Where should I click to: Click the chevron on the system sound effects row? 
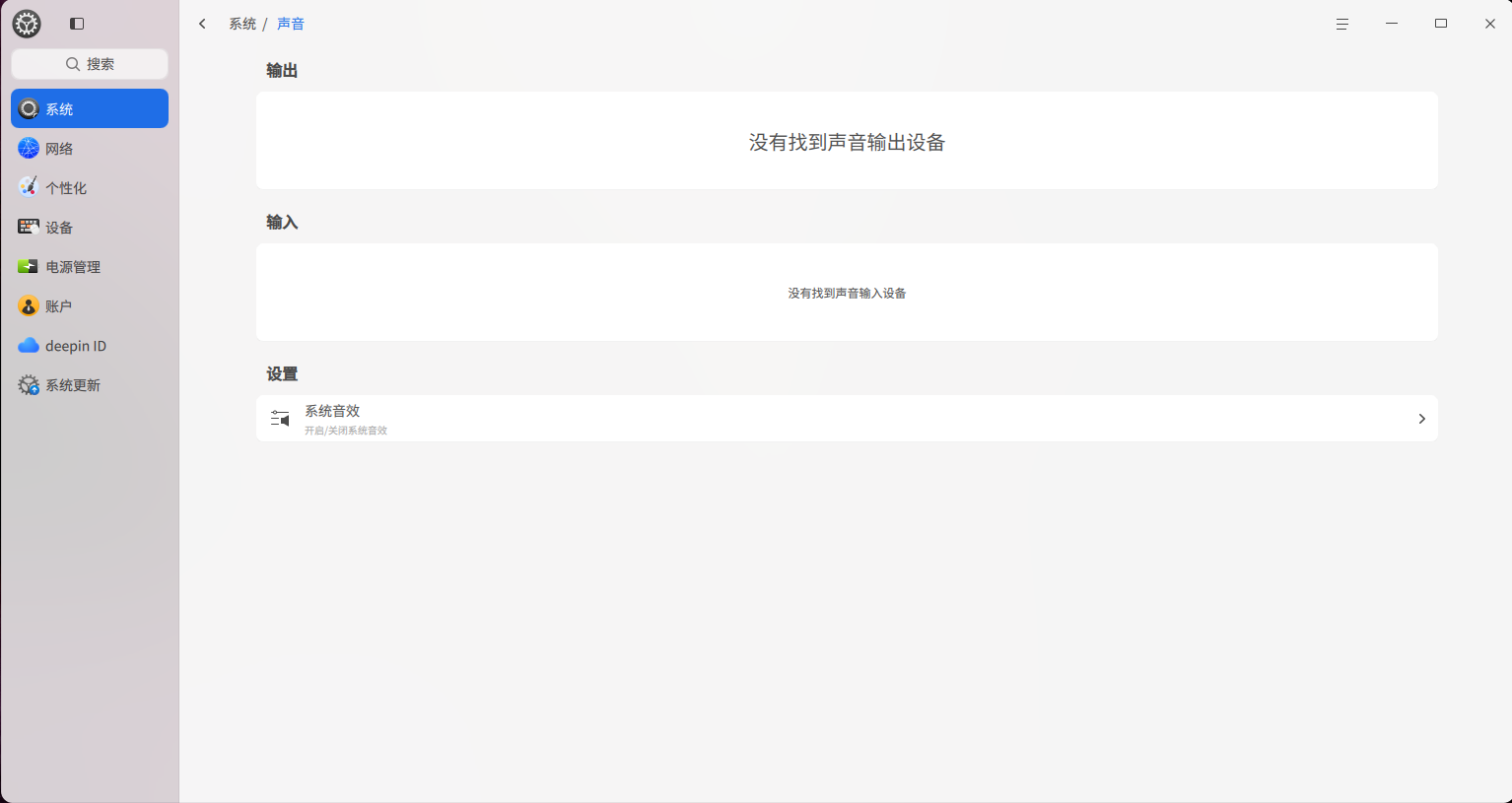click(x=1421, y=419)
